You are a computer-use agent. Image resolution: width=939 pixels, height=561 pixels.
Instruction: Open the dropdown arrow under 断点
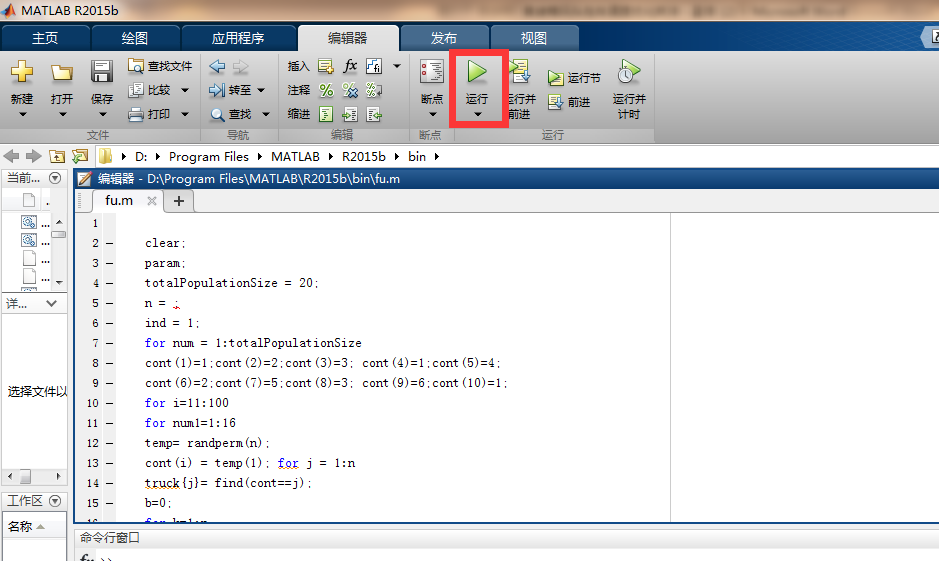click(432, 114)
